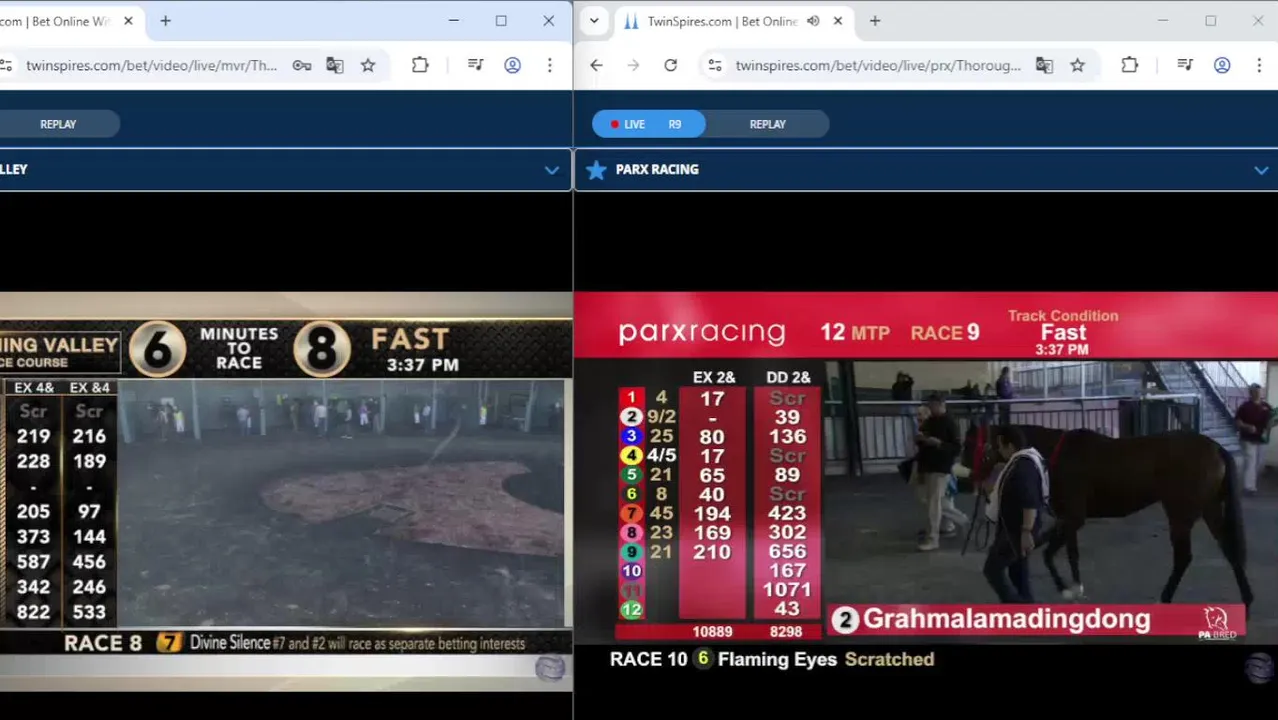Open extensions menu in right window
The height and width of the screenshot is (720, 1278).
1129,65
